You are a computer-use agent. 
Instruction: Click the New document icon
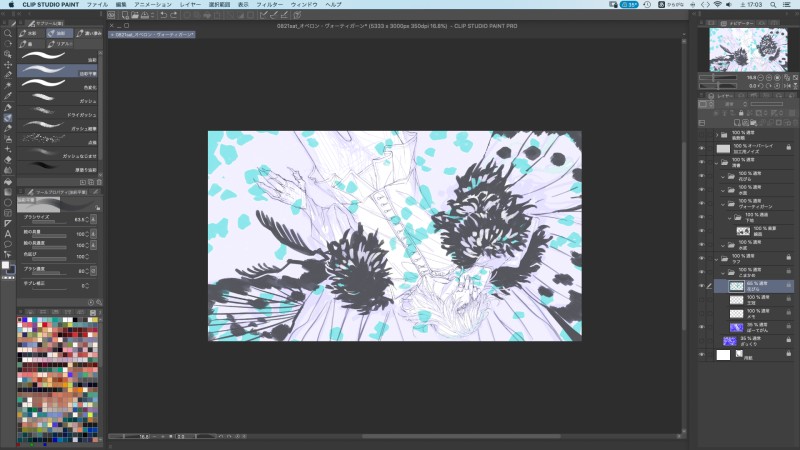click(x=124, y=15)
